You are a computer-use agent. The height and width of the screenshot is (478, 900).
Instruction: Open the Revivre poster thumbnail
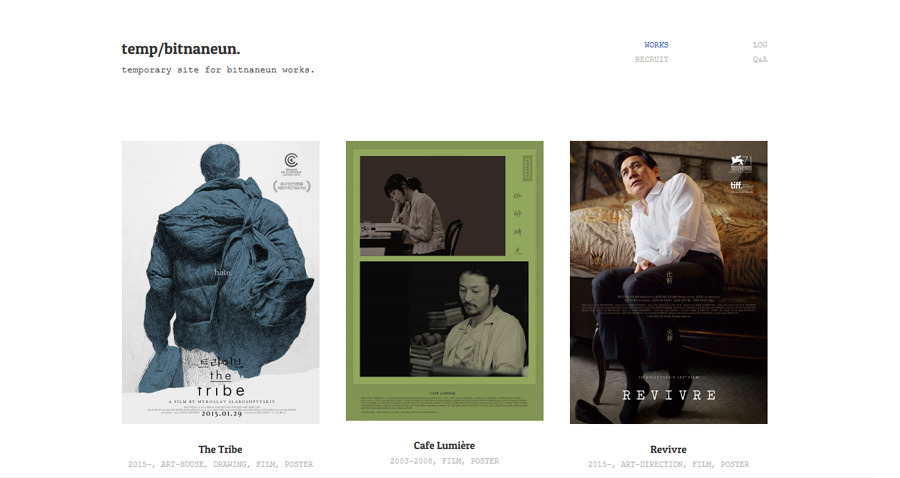(x=668, y=282)
